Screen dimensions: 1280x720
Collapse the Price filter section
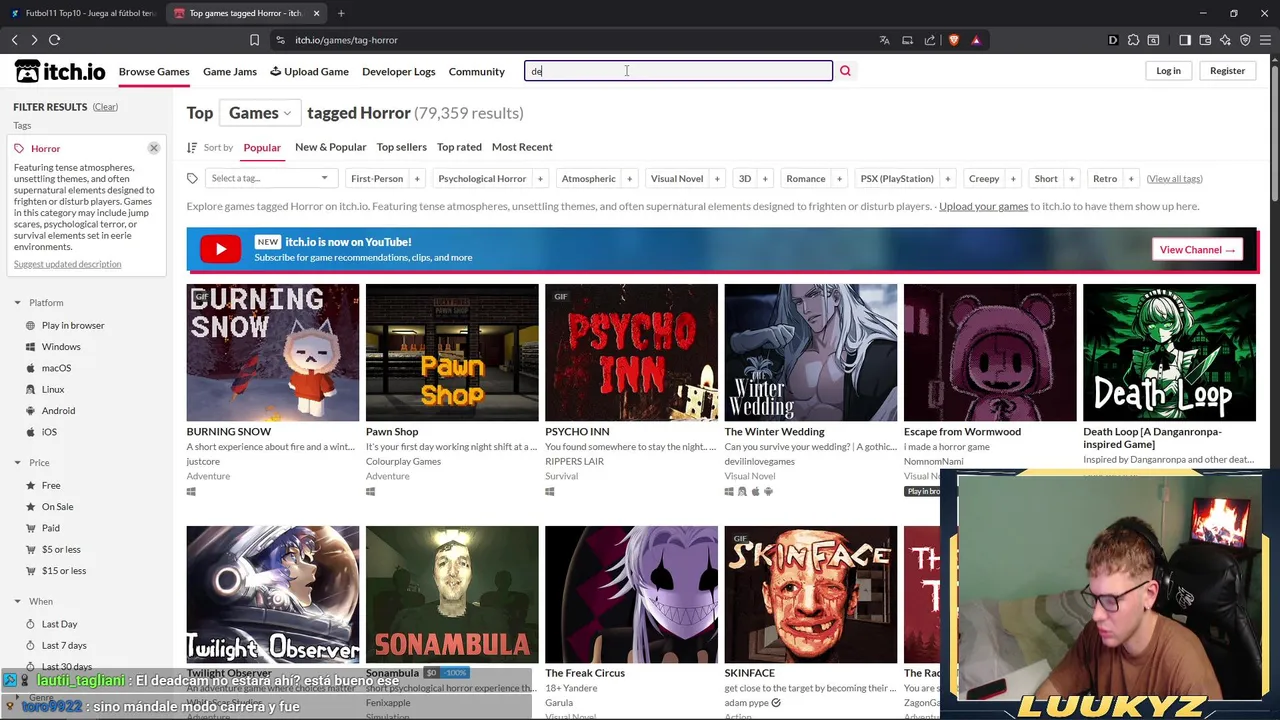[x=31, y=463]
